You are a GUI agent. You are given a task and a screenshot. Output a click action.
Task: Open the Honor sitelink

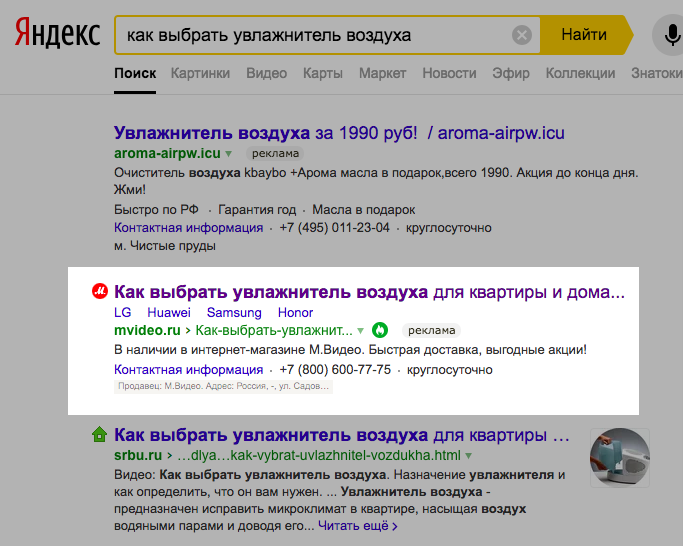(x=295, y=312)
